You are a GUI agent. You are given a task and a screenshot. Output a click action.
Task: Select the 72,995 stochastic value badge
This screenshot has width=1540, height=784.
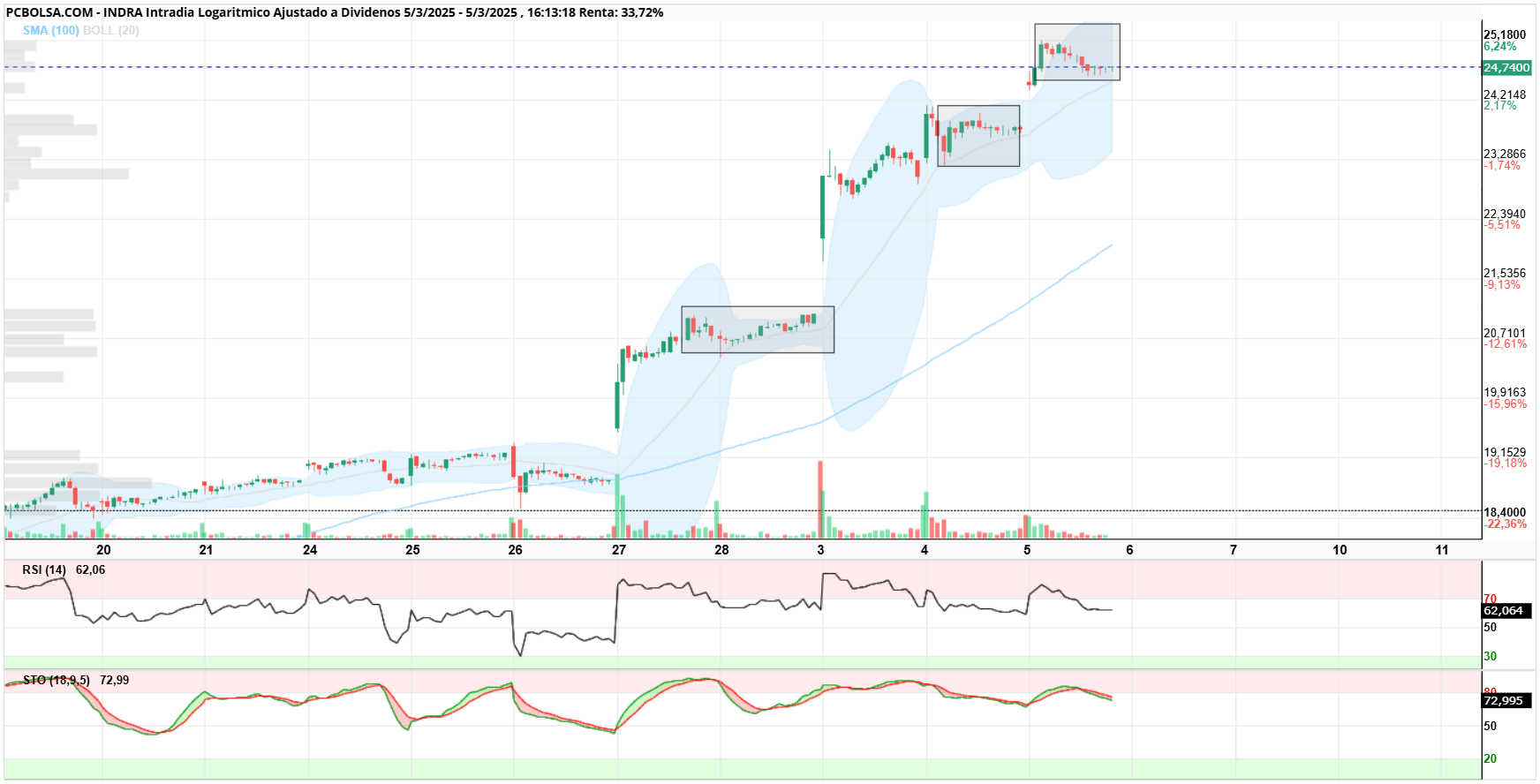pos(1506,701)
